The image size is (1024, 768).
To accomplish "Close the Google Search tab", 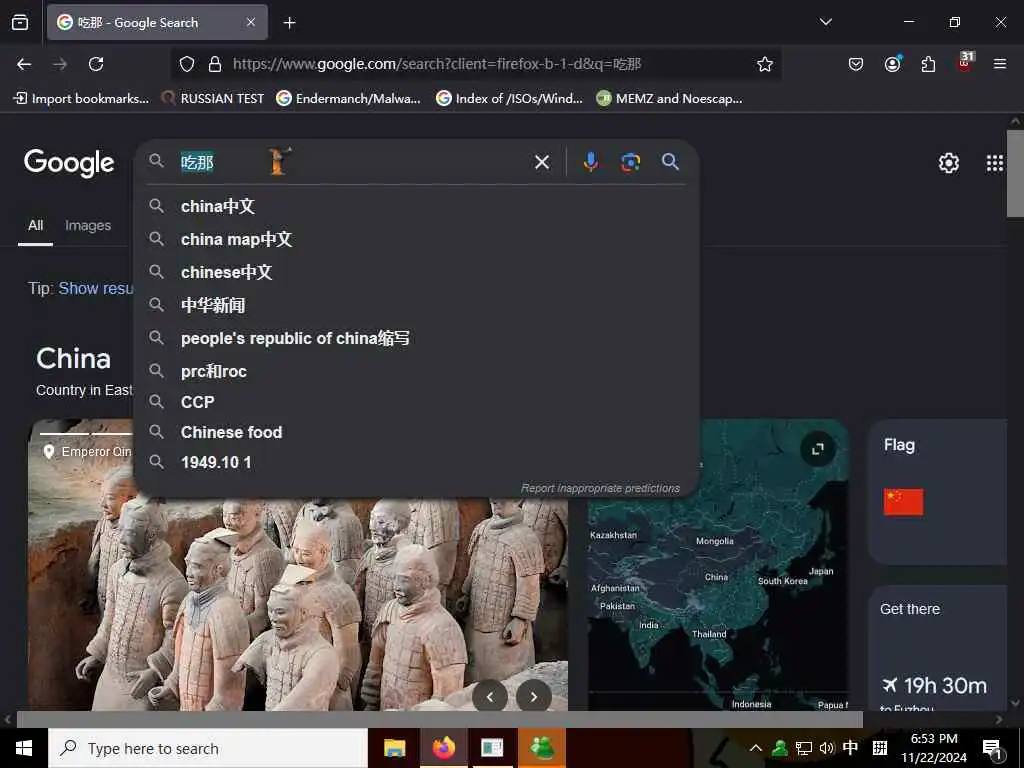I will pos(251,22).
